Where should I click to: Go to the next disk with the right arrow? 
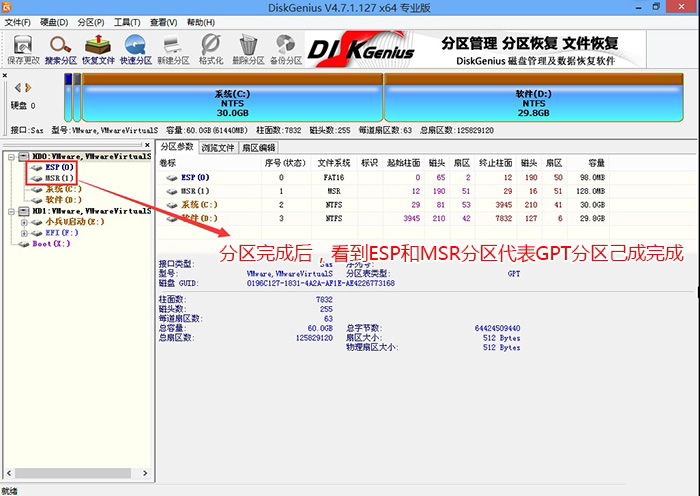(28, 88)
